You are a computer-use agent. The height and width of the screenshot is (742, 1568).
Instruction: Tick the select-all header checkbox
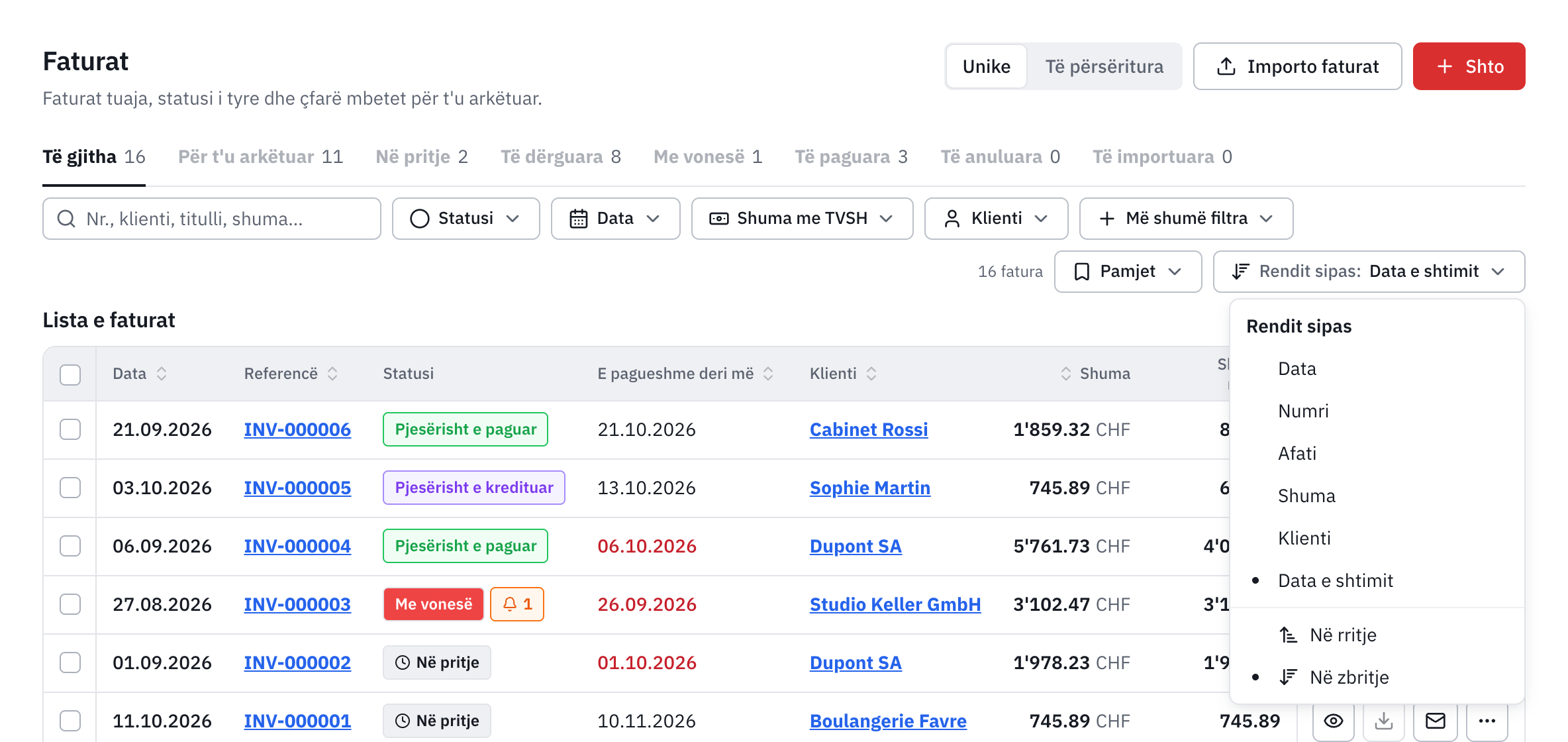[x=70, y=374]
